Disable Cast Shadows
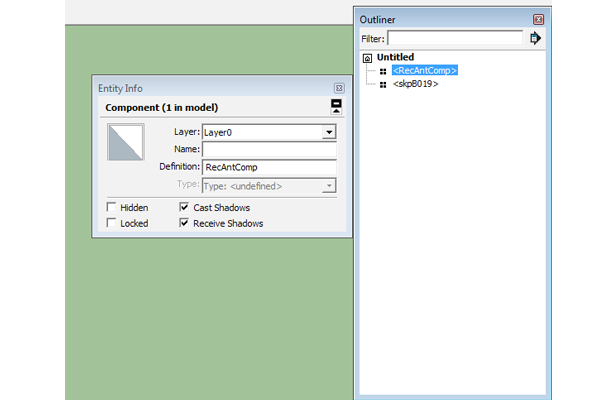The image size is (600, 400). [x=184, y=207]
